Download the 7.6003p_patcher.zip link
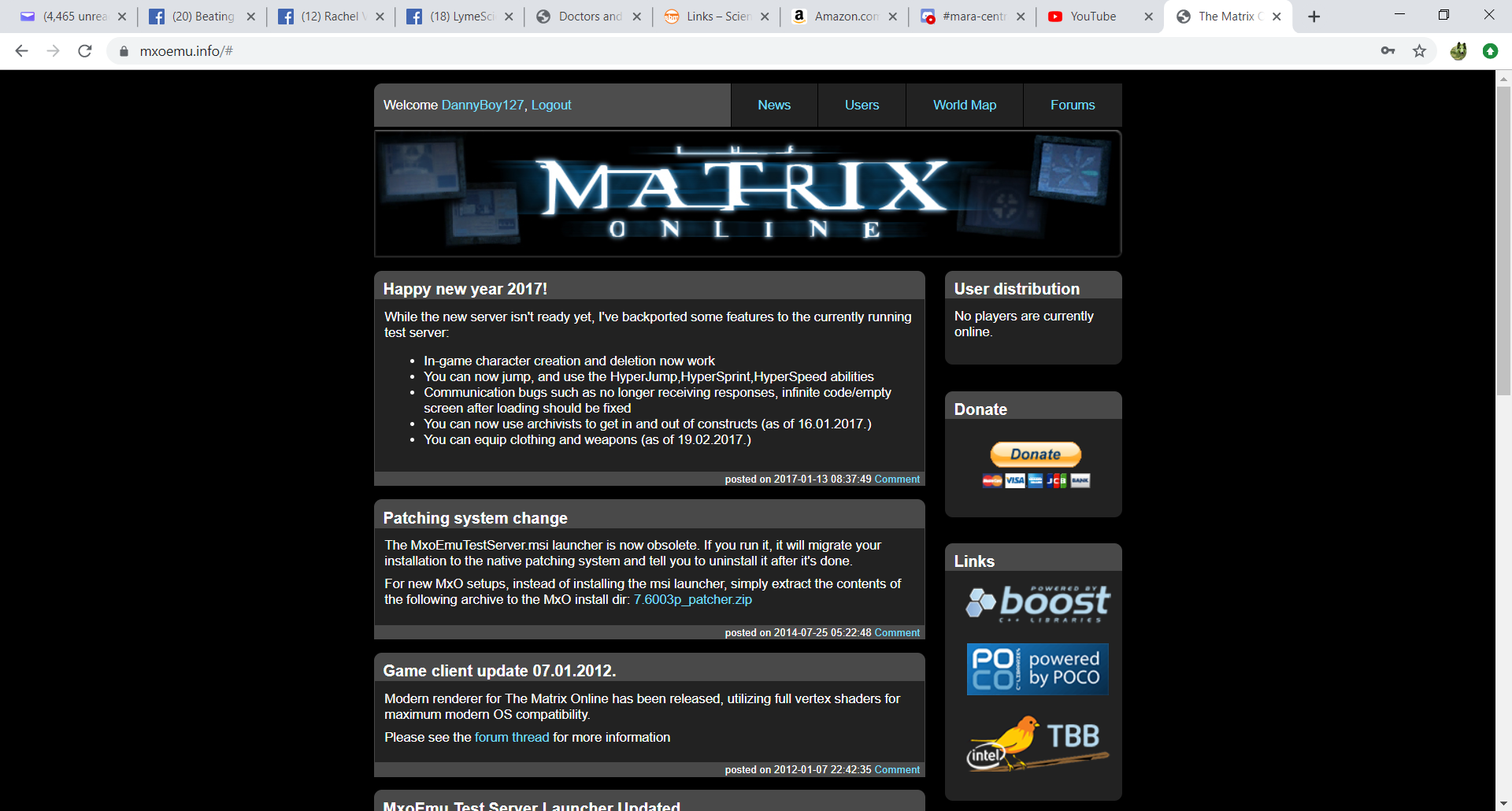 click(x=692, y=600)
